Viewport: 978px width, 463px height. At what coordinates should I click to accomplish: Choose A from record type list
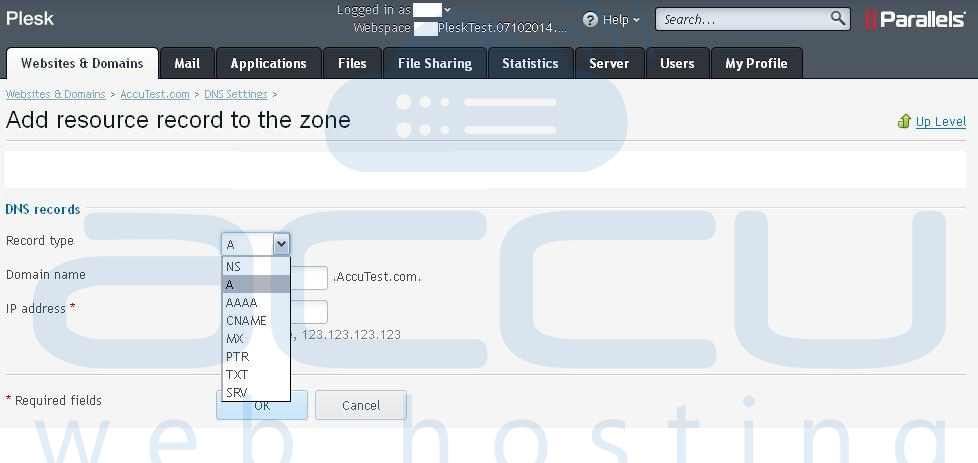[256, 285]
